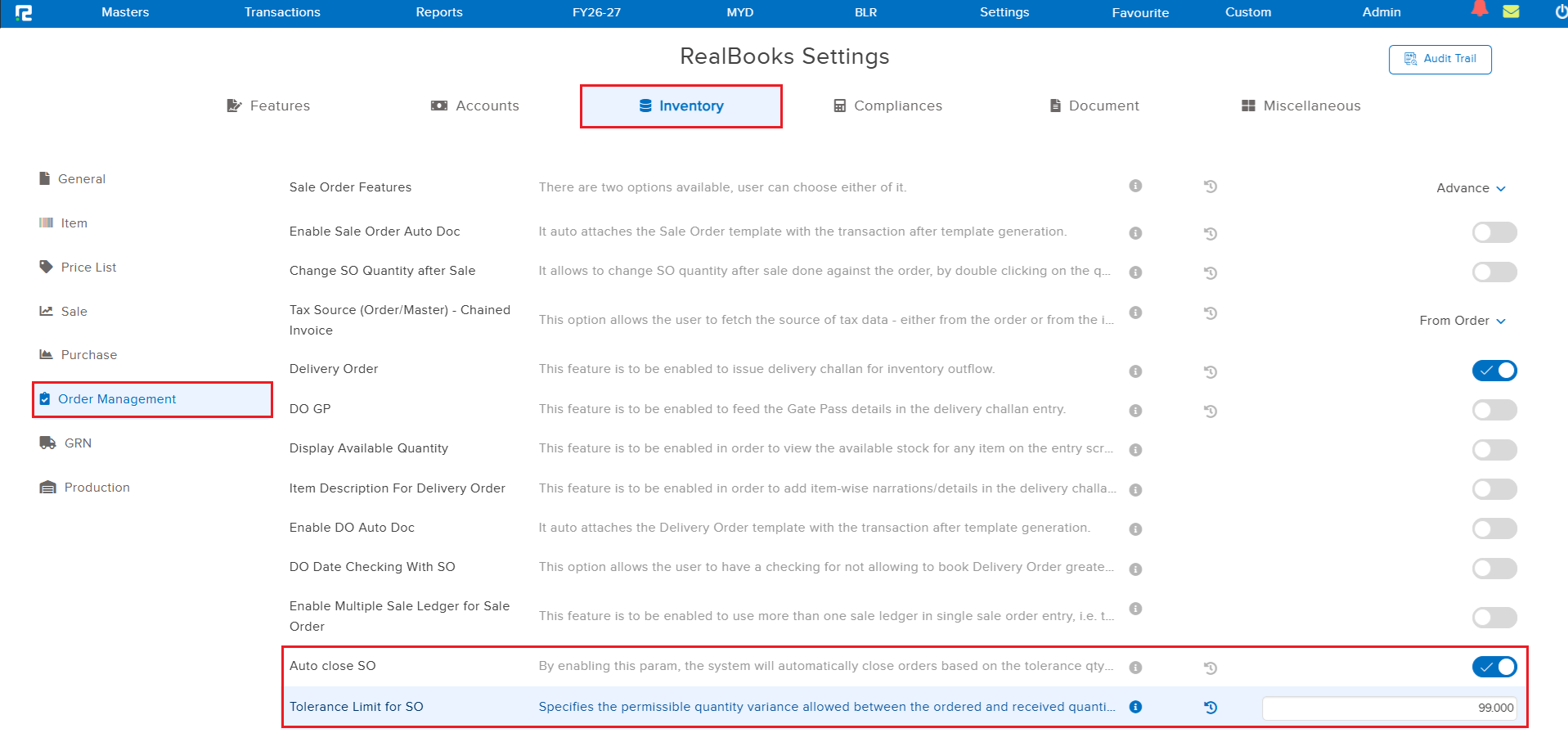The height and width of the screenshot is (742, 1568).
Task: Click history icon for Change SO Quantity after Sale
Action: click(x=1211, y=273)
